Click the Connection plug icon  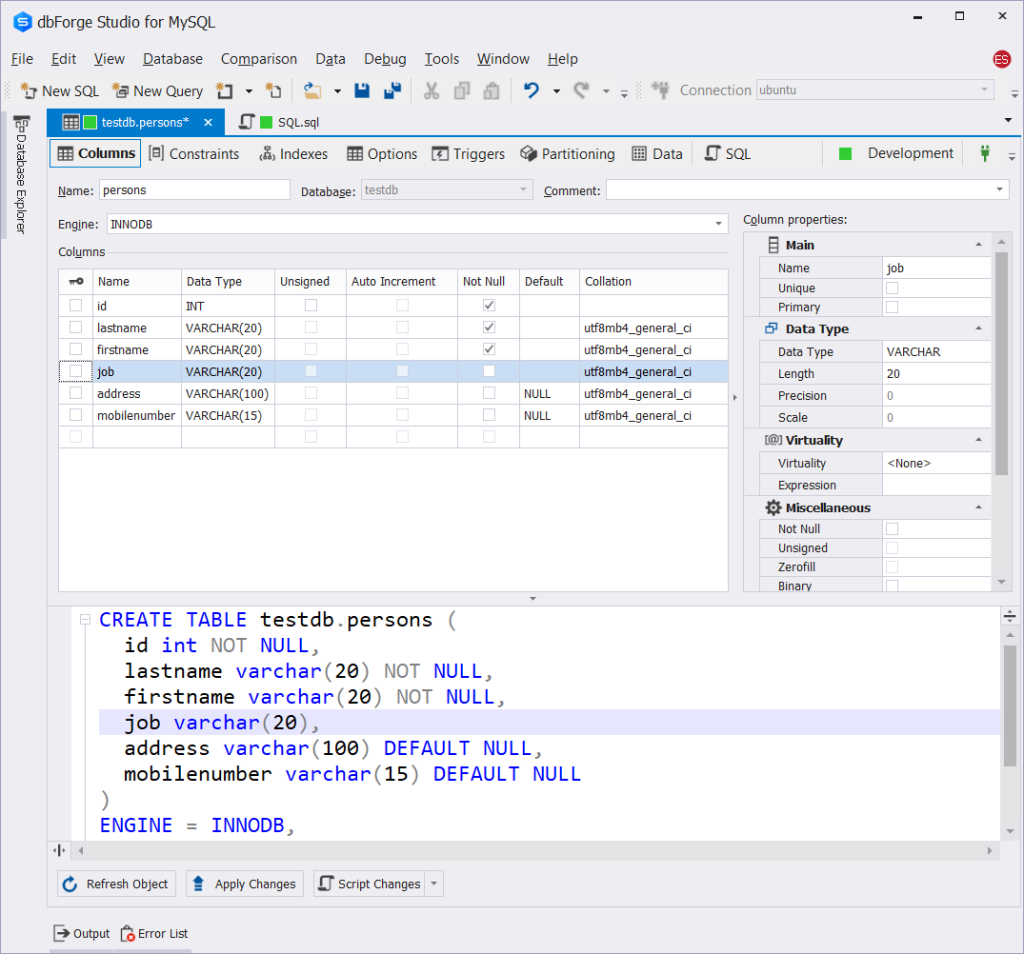[x=660, y=91]
